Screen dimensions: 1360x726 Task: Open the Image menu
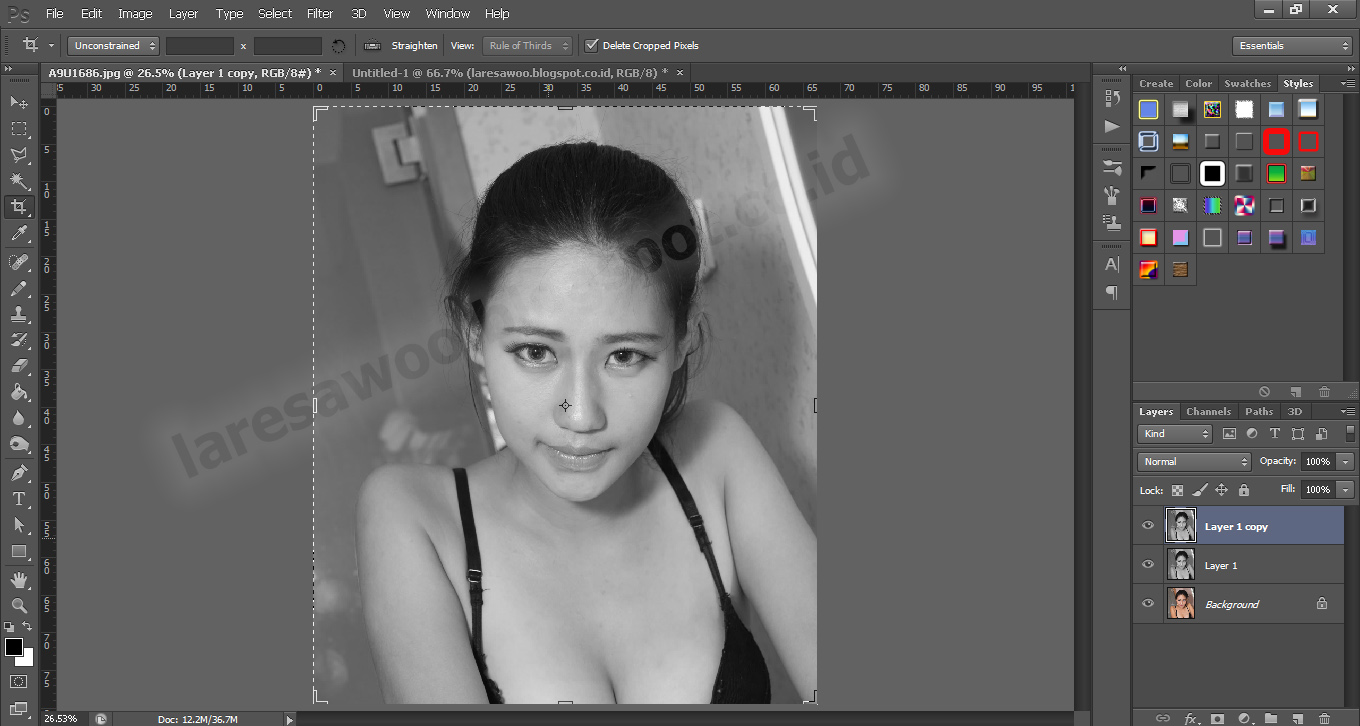click(x=135, y=14)
